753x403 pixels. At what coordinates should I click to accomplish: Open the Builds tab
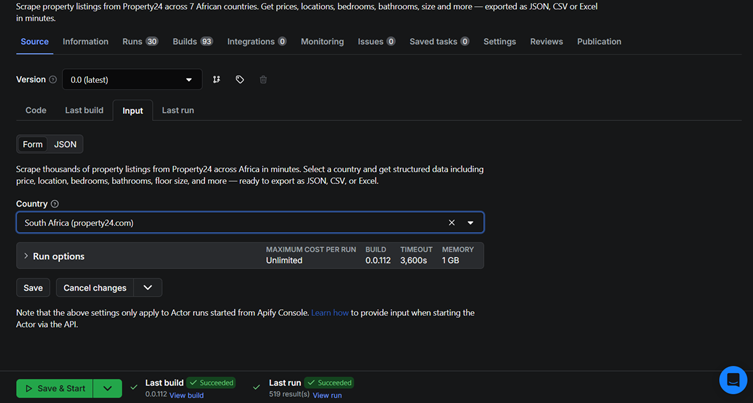pyautogui.click(x=193, y=42)
